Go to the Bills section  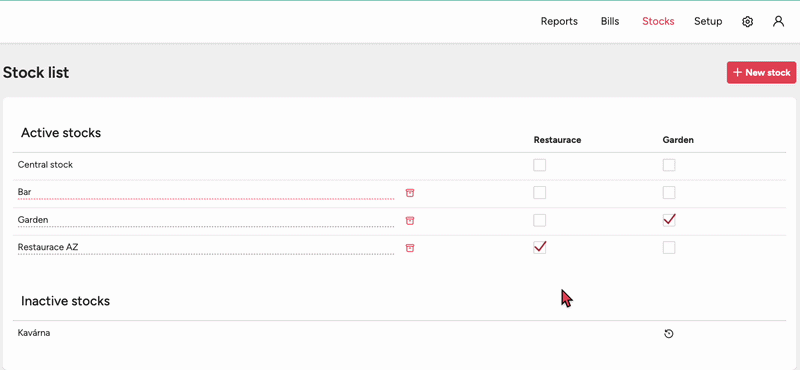tap(610, 21)
